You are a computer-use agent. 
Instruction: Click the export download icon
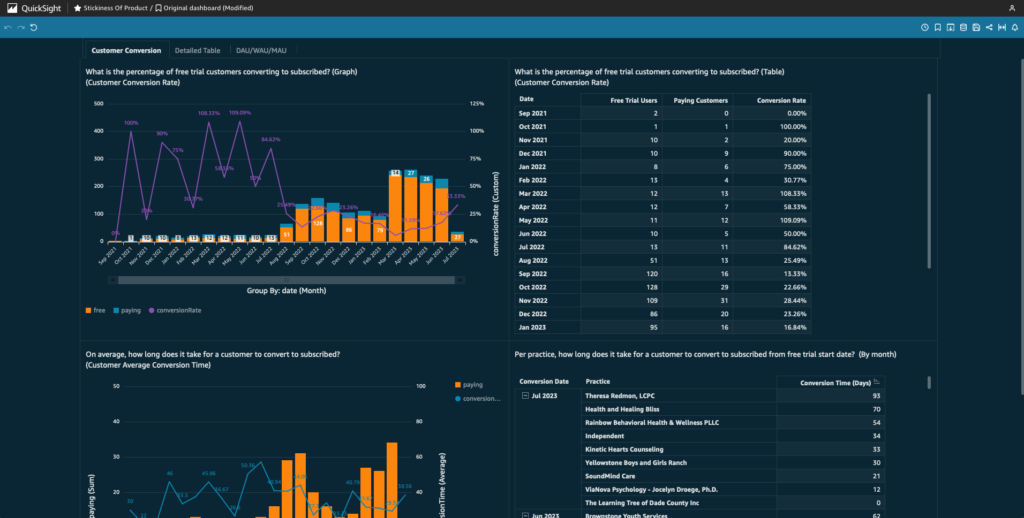(950, 27)
